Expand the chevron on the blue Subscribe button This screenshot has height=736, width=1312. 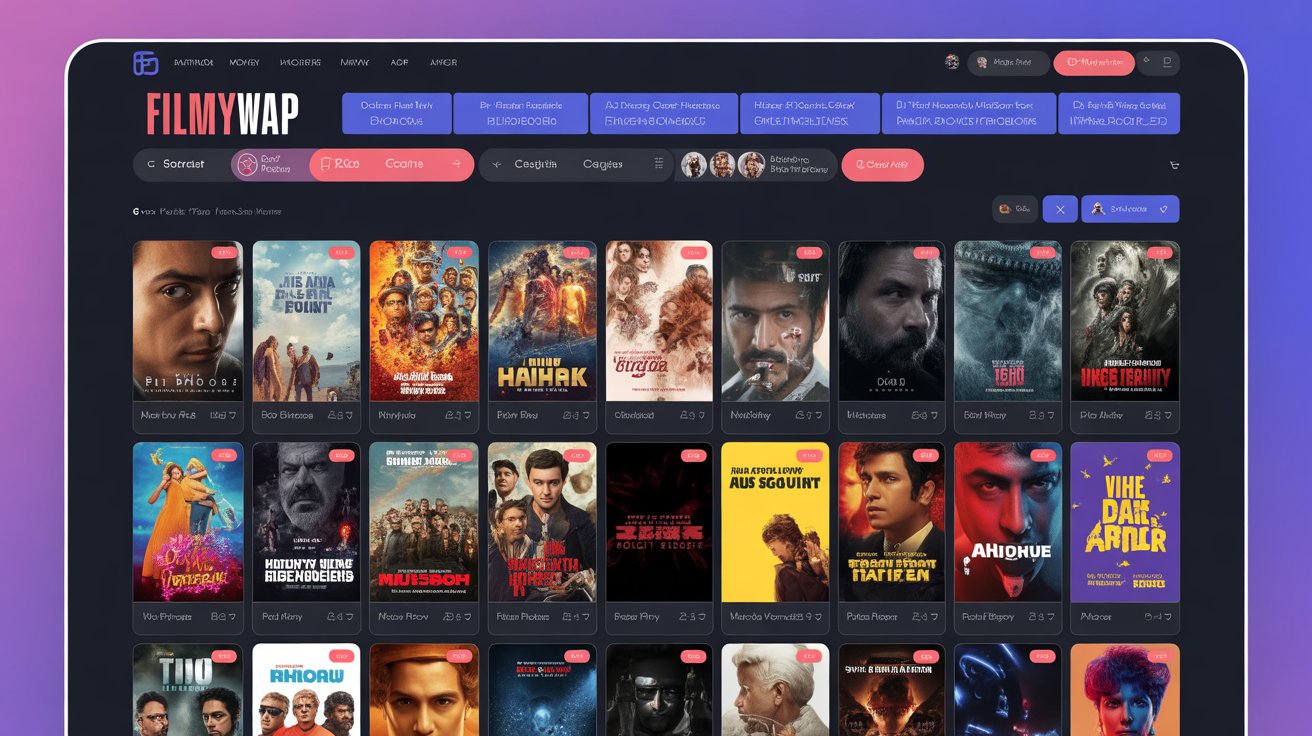(x=1163, y=209)
